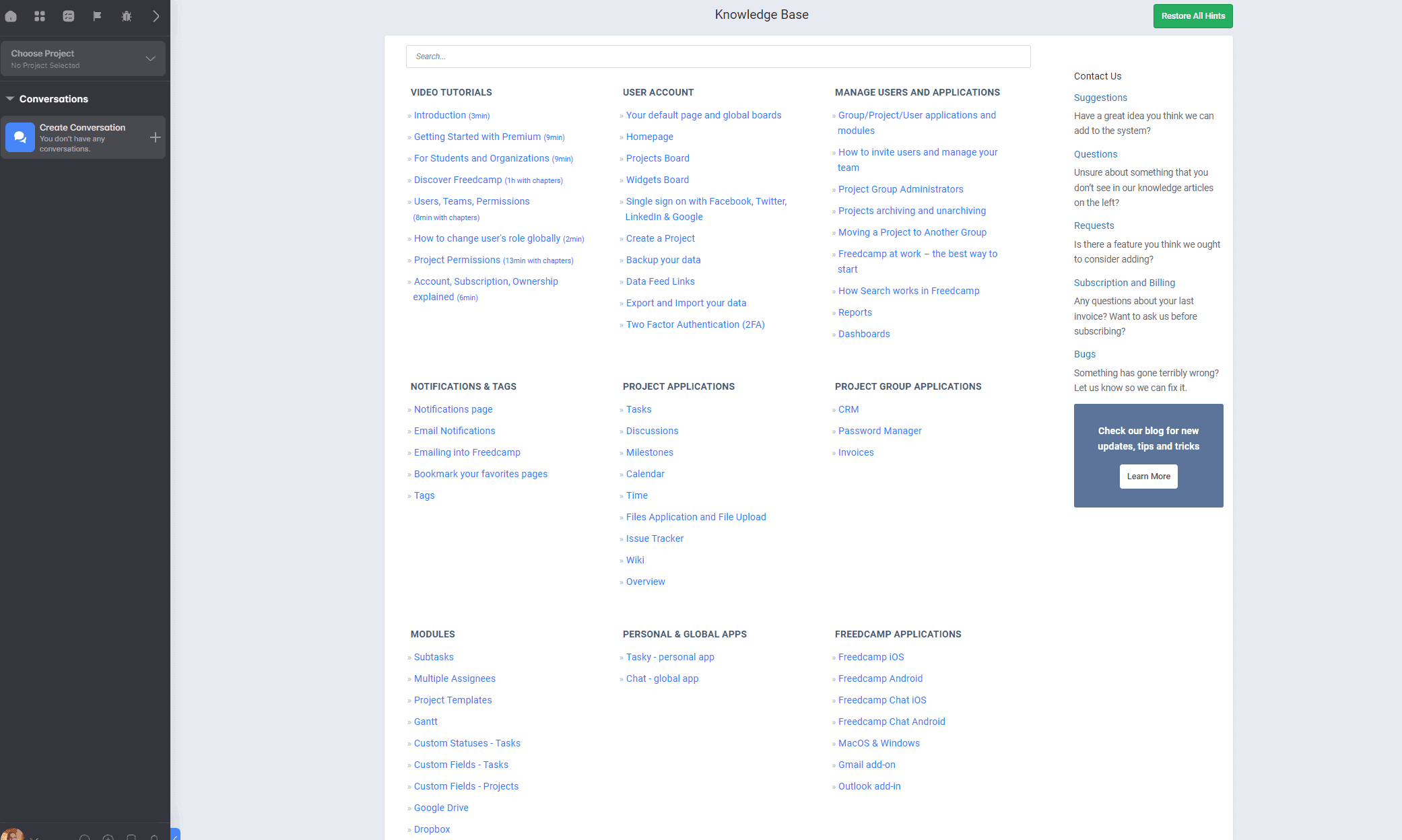
Task: Open the Tasks project application article
Action: tap(638, 410)
